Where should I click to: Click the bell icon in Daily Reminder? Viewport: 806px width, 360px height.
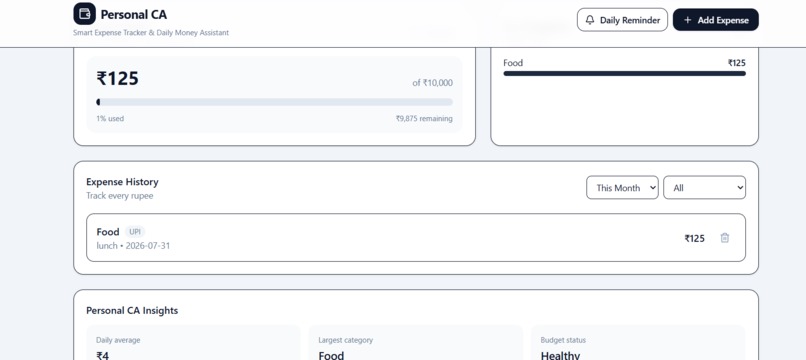point(590,20)
